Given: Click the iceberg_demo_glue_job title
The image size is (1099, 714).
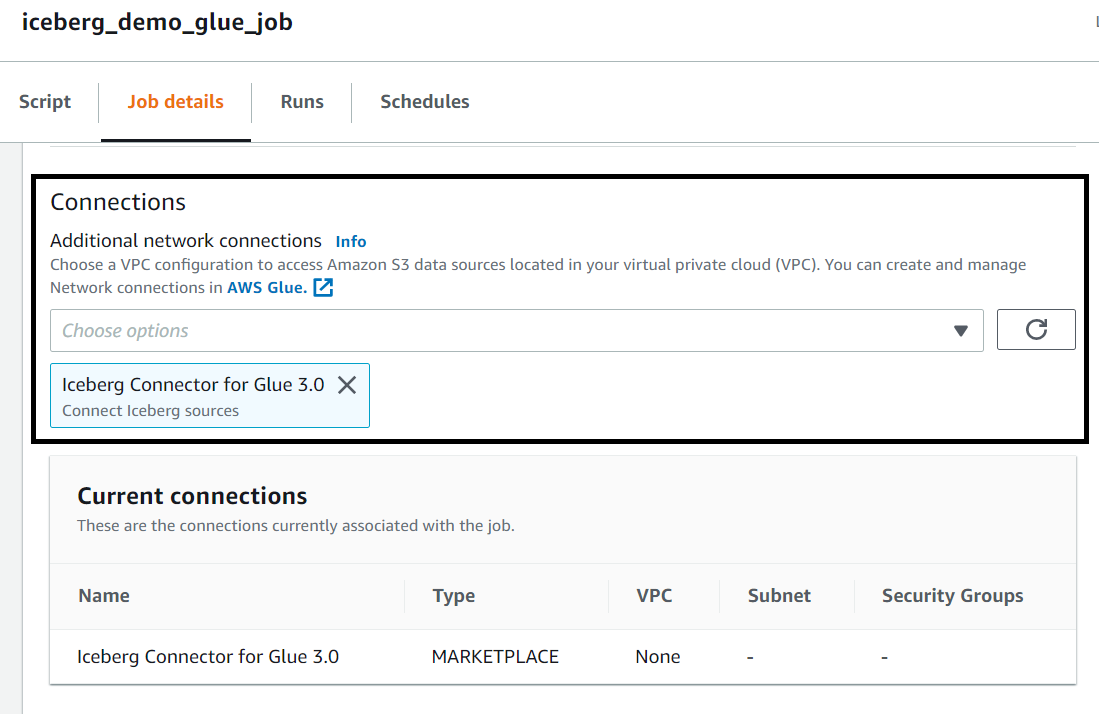Looking at the screenshot, I should [x=157, y=22].
